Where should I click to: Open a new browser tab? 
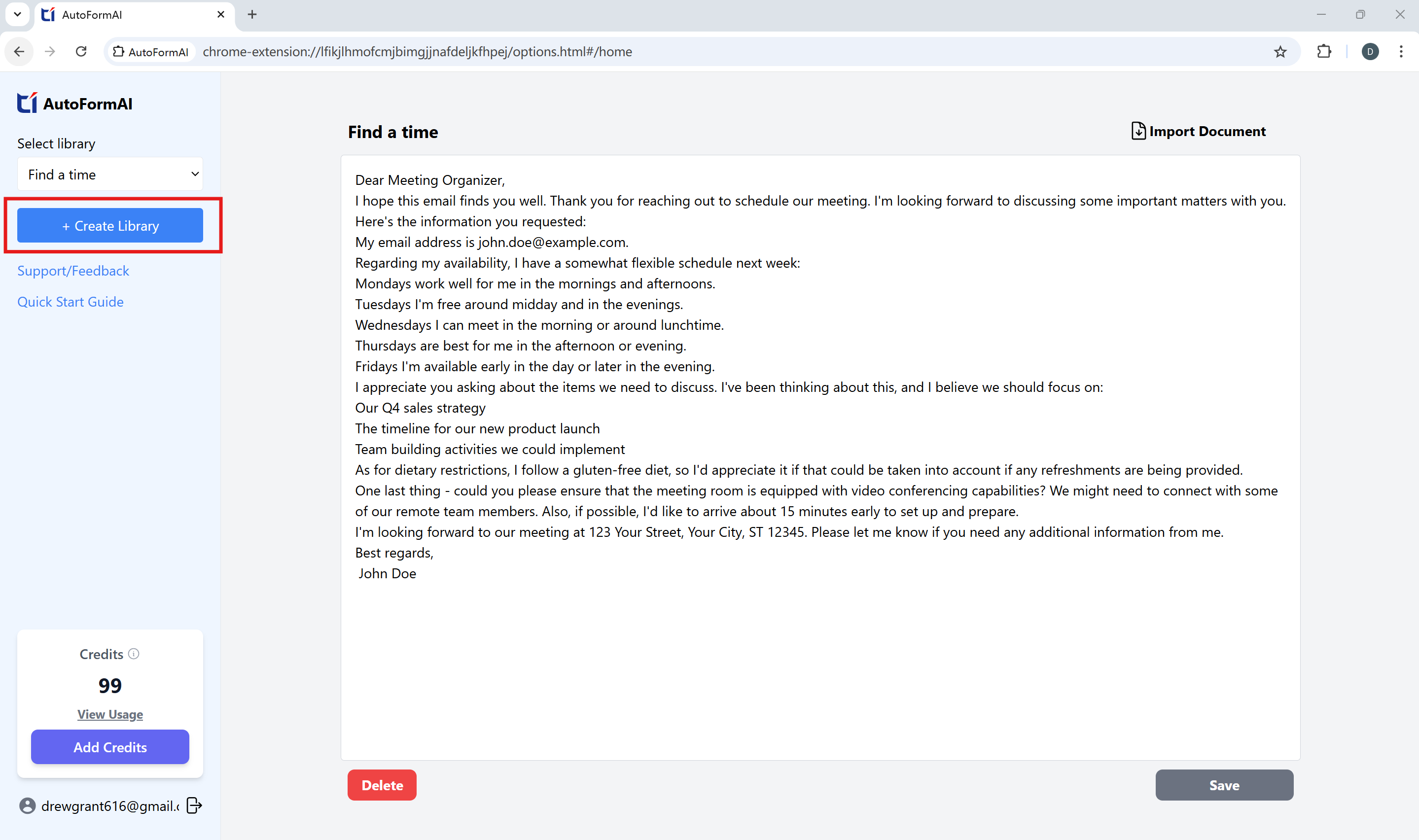point(252,15)
